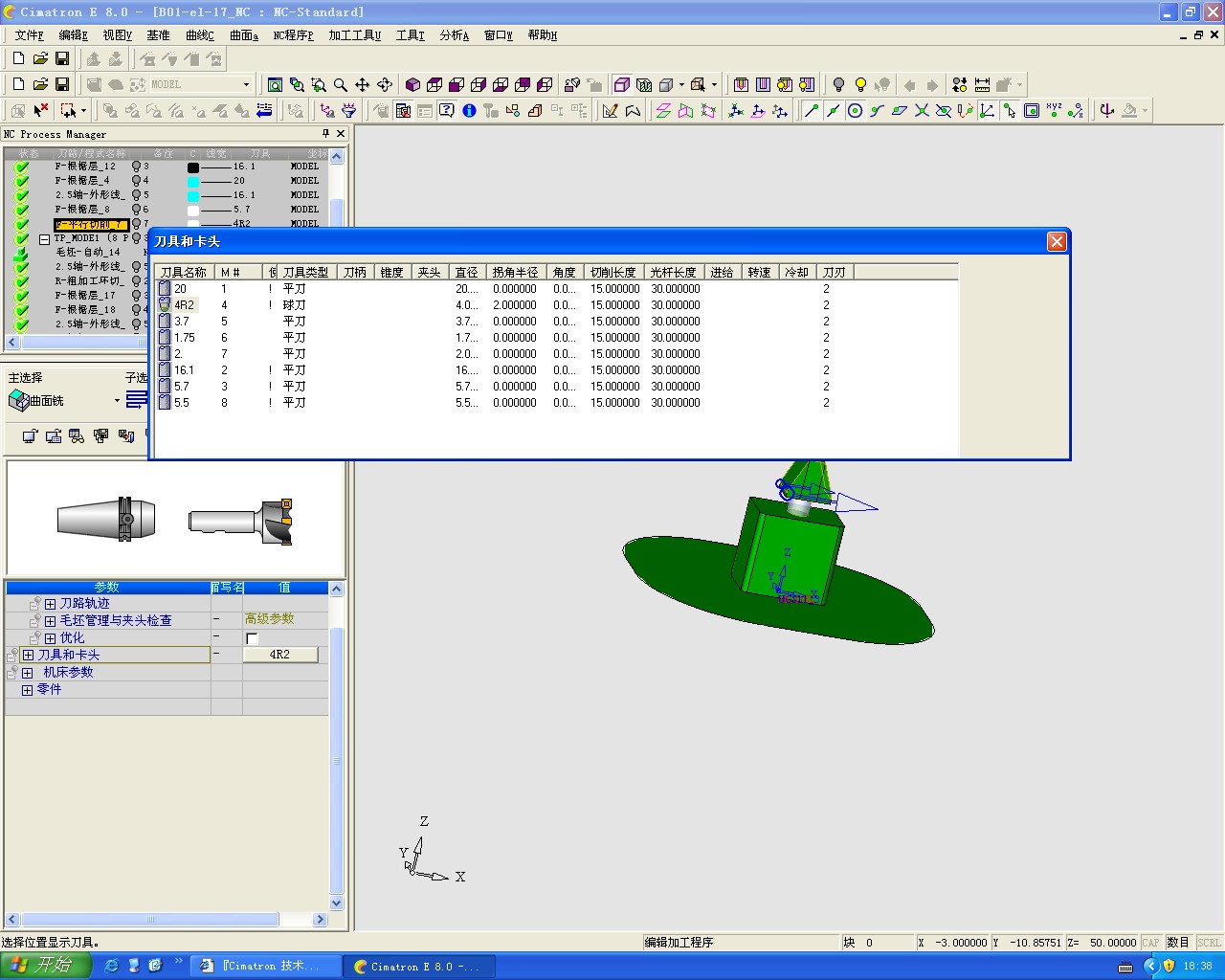Click the 4R2 tool value button
This screenshot has width=1225, height=980.
pos(279,655)
